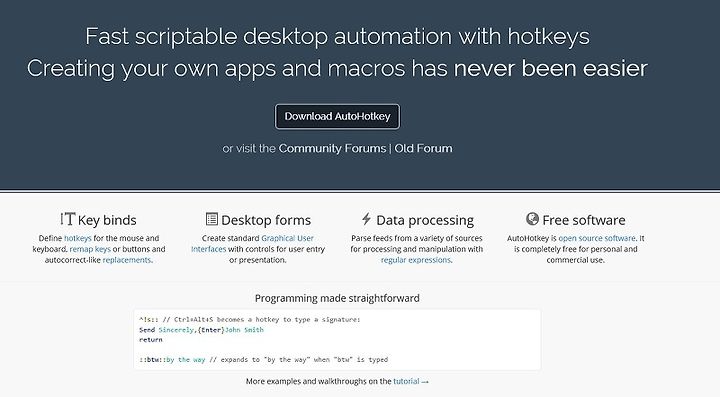The image size is (720, 397).
Task: Click the Ctrl+Alt+S hotkey comment line
Action: tap(250, 319)
